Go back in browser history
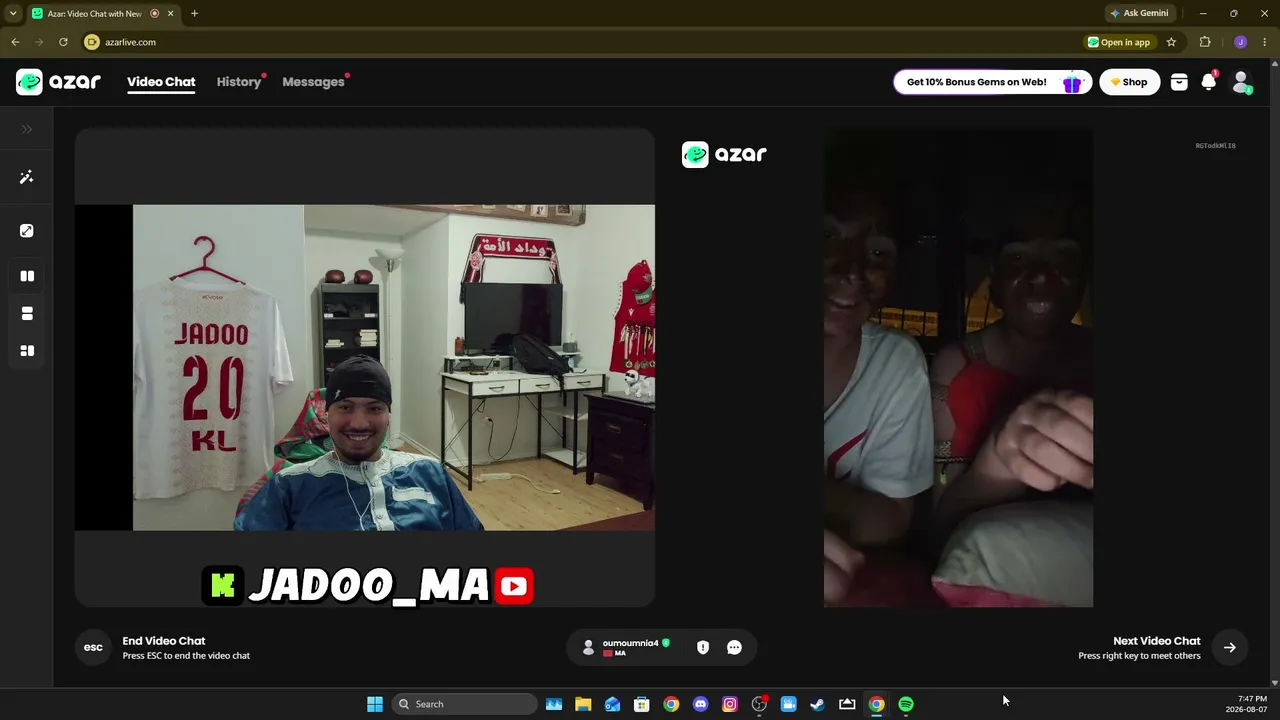 pyautogui.click(x=15, y=42)
